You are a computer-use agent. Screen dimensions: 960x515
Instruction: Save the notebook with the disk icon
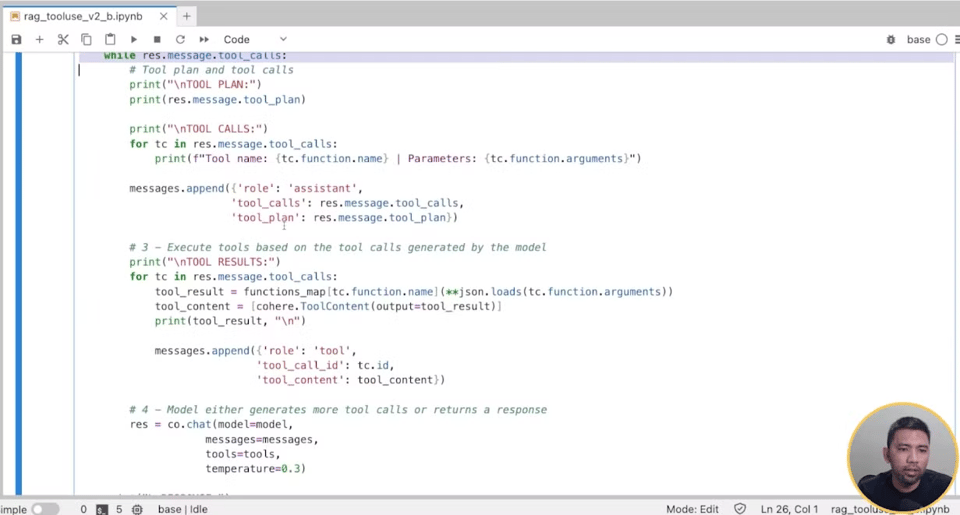pos(16,40)
